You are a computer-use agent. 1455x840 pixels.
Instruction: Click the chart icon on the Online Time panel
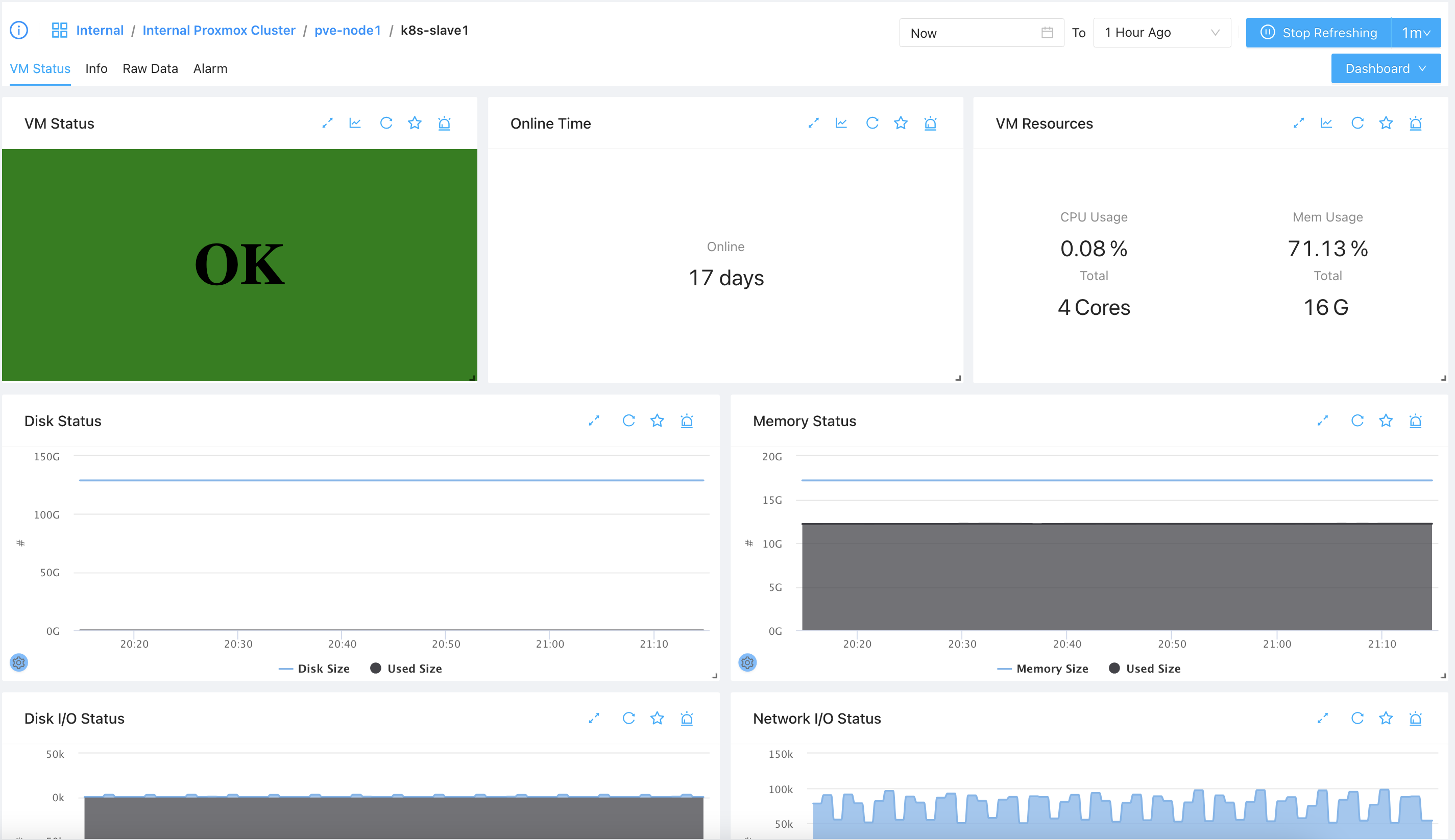841,123
